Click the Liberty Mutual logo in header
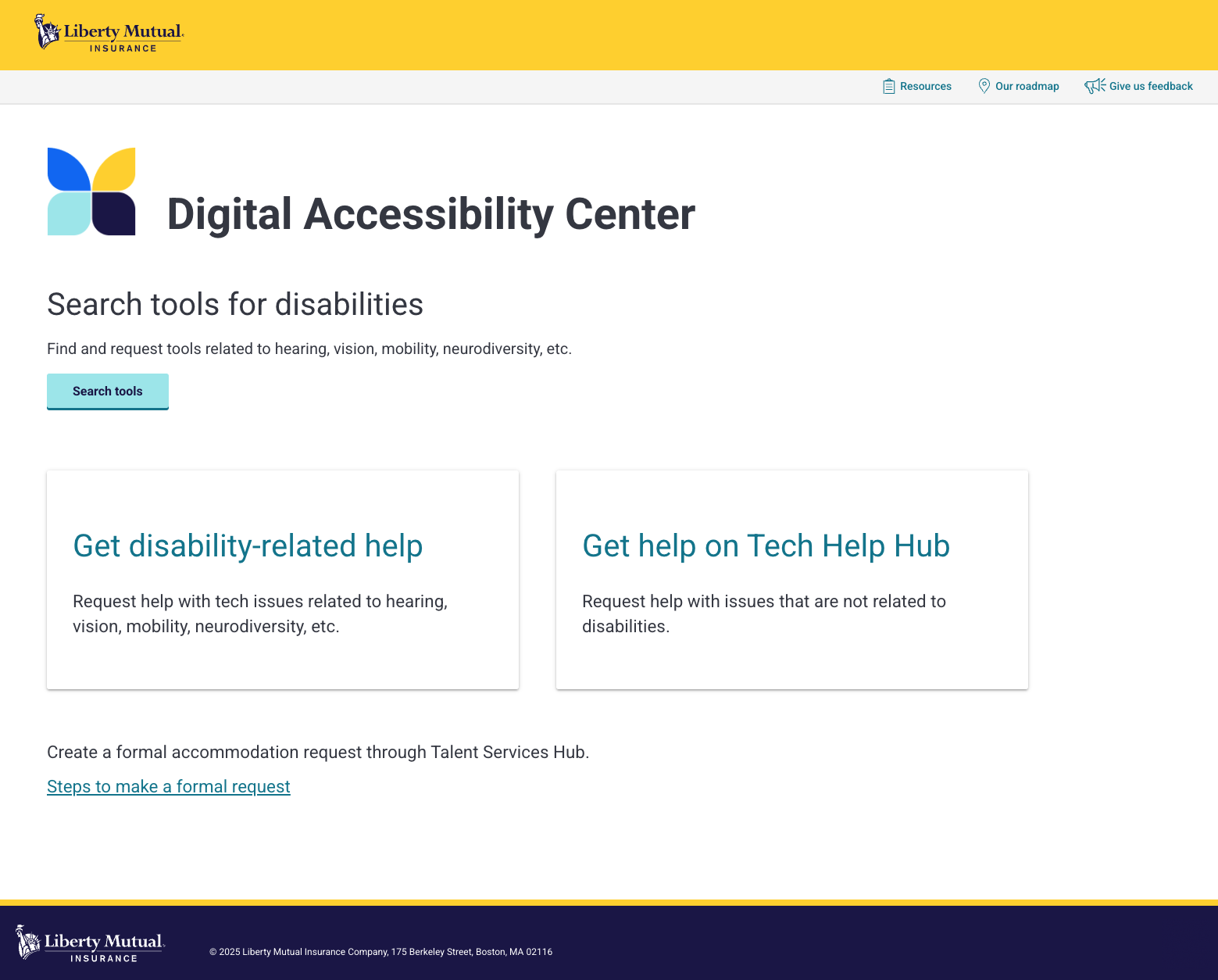 pos(109,33)
